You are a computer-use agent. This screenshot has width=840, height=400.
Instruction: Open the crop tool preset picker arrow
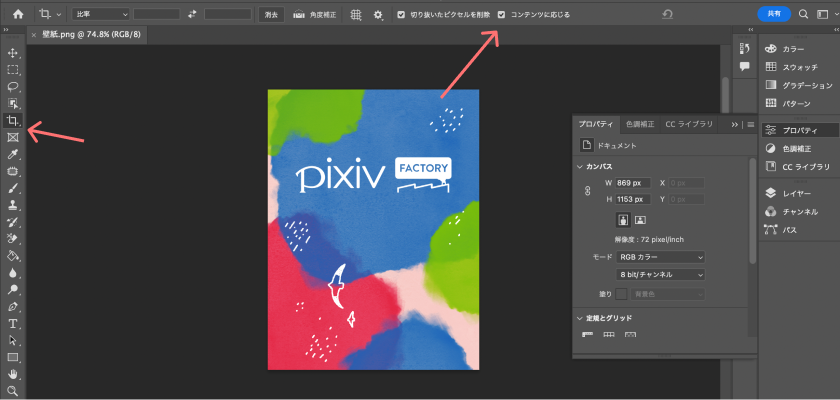click(x=58, y=15)
